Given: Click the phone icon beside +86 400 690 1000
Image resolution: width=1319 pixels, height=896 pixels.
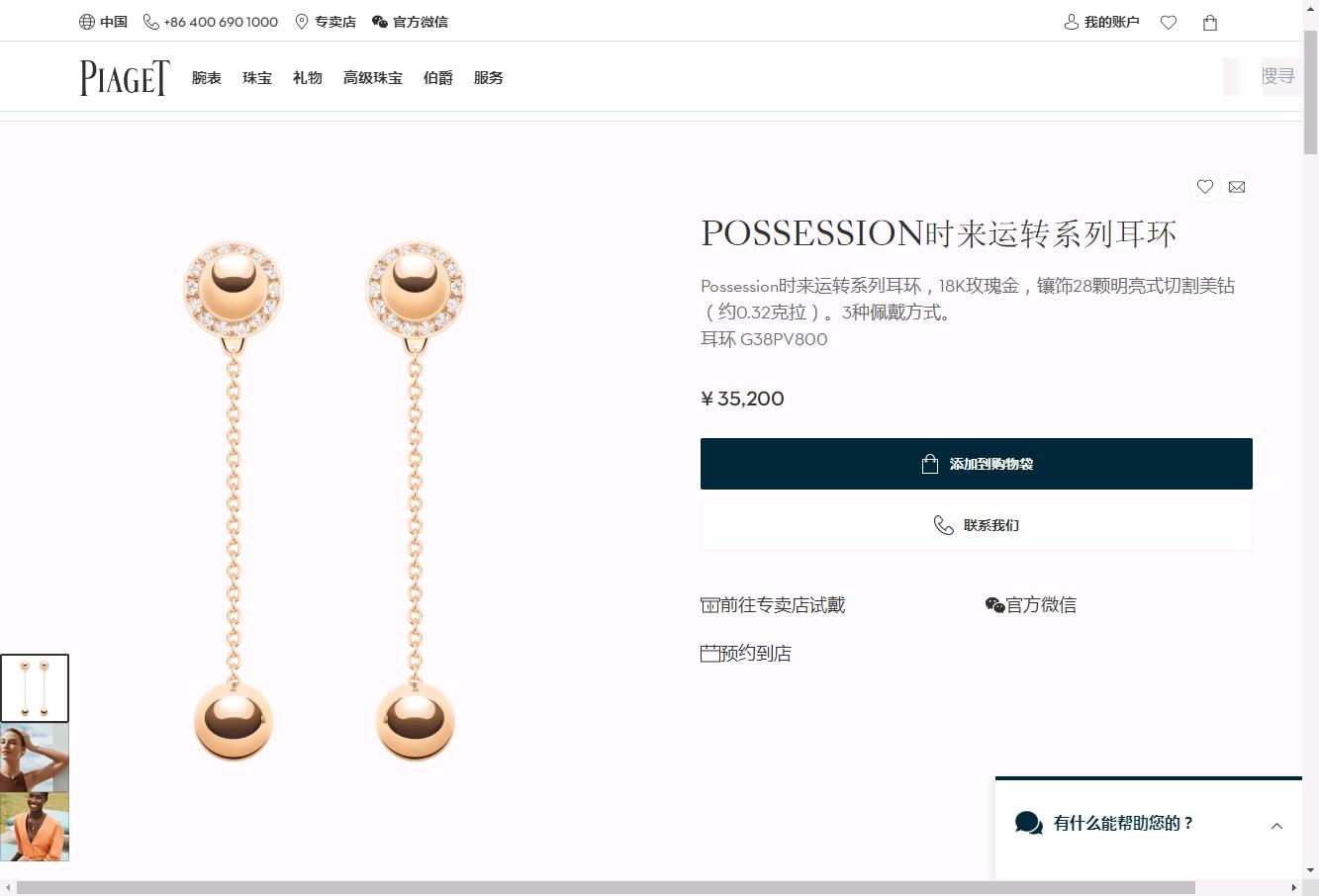Looking at the screenshot, I should pyautogui.click(x=151, y=22).
